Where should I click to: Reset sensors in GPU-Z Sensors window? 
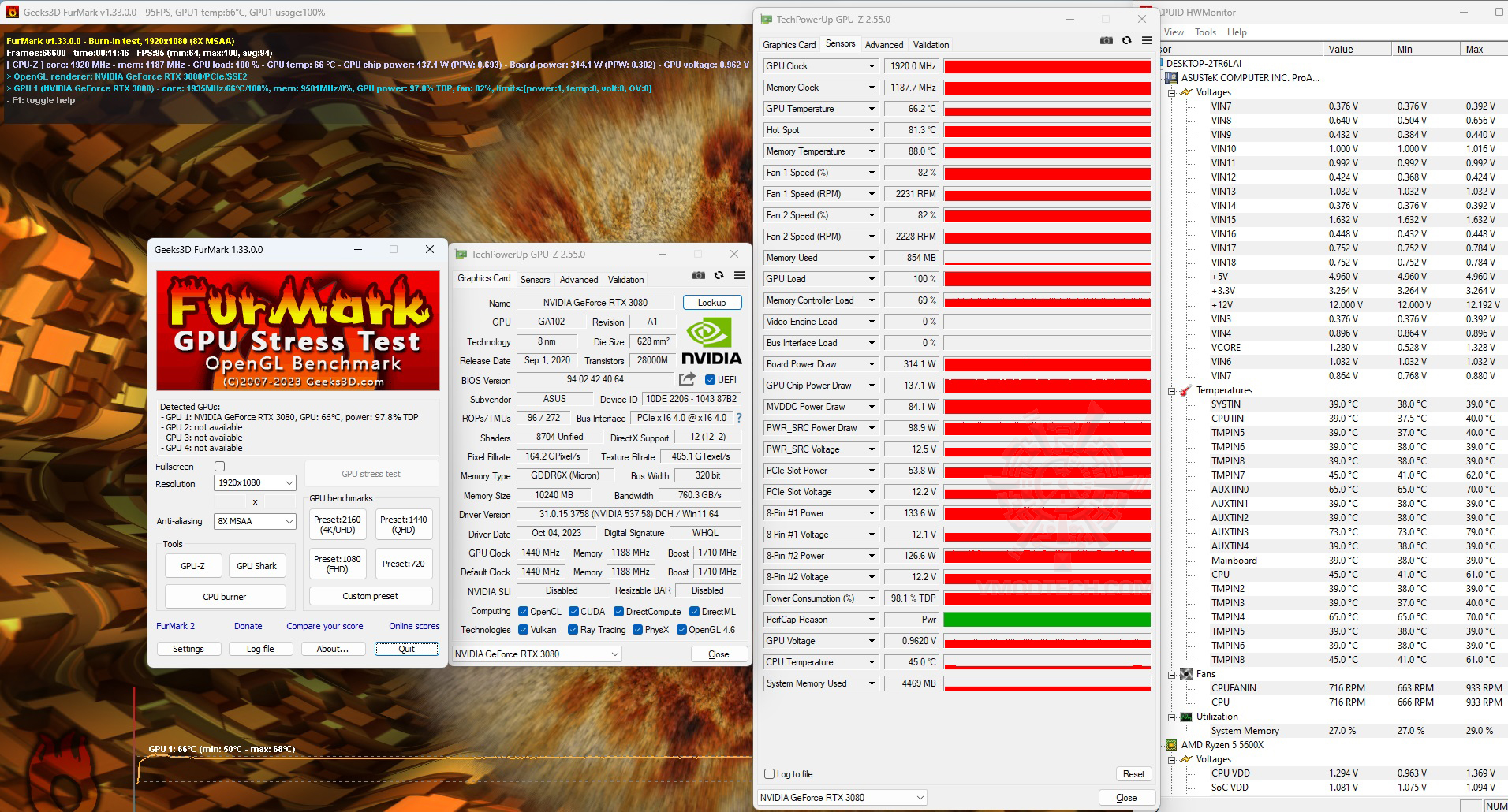(x=1133, y=773)
